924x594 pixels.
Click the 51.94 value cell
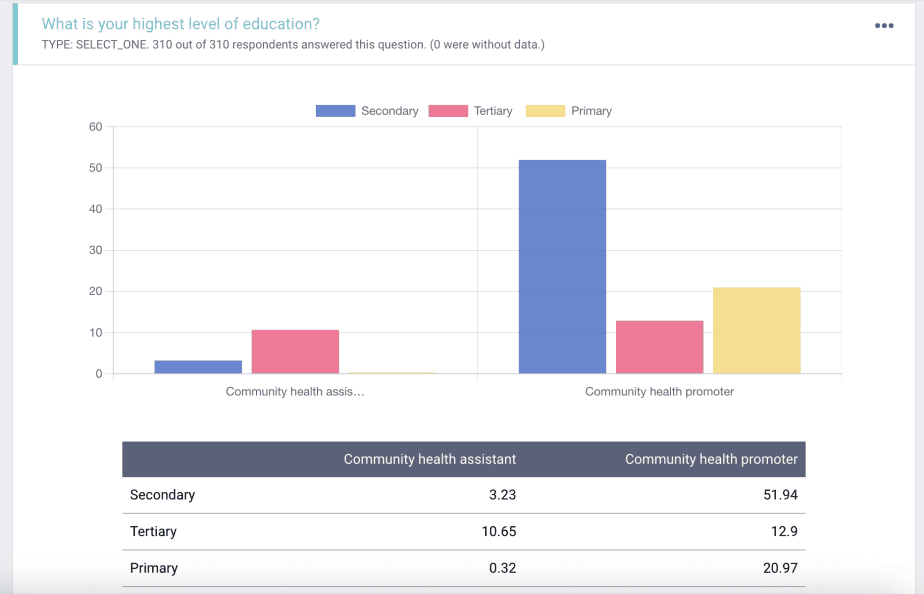click(779, 495)
